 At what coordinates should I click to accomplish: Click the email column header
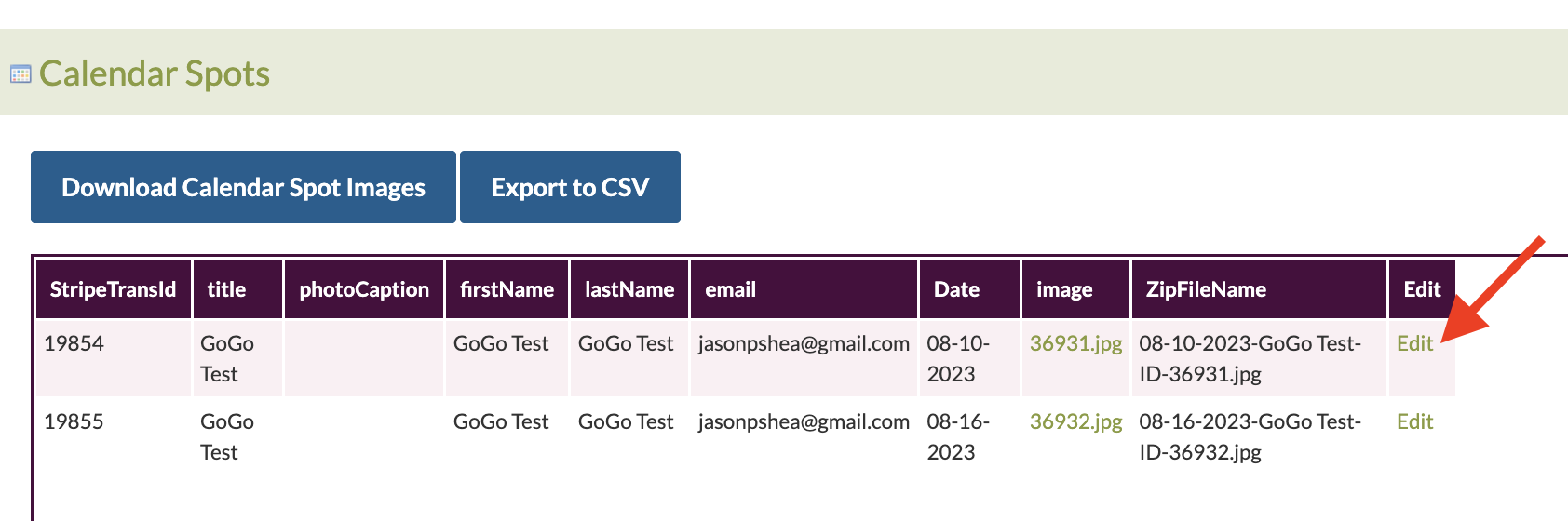[804, 289]
